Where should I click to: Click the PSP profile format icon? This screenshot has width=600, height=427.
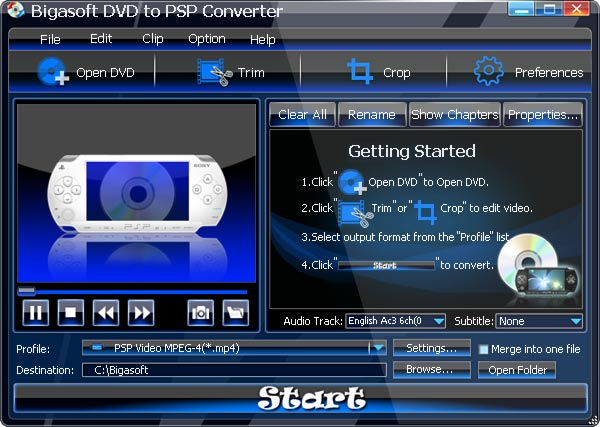coord(97,348)
